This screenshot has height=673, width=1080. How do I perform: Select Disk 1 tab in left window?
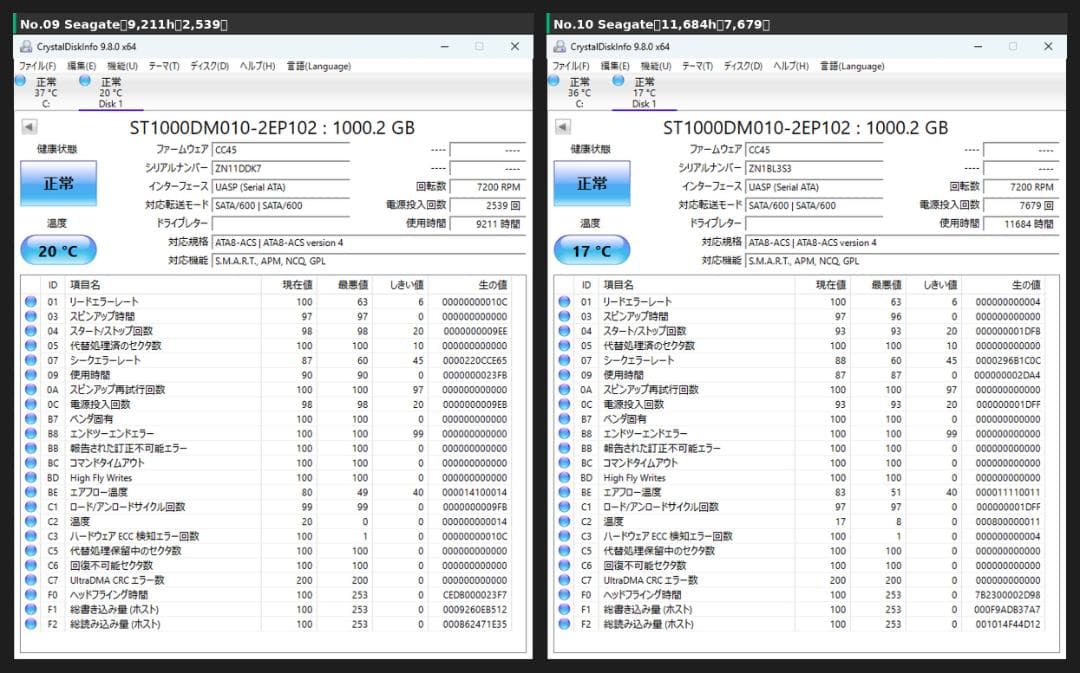tap(110, 92)
